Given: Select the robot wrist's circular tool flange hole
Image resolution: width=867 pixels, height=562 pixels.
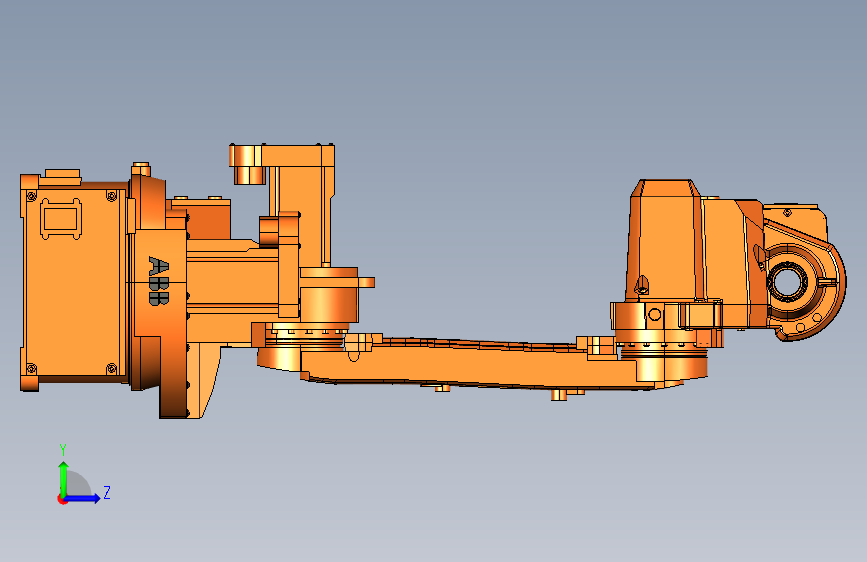Looking at the screenshot, I should 787,281.
